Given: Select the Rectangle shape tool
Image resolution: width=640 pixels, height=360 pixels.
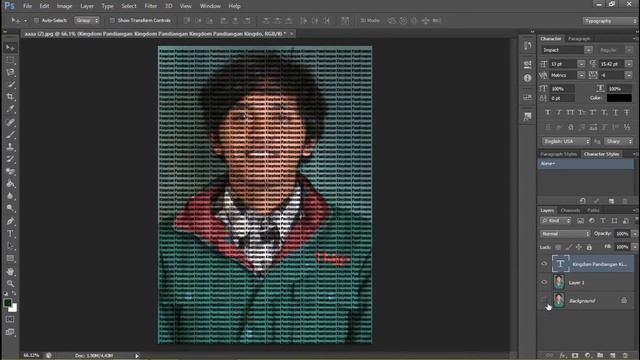Looking at the screenshot, I should coord(10,258).
